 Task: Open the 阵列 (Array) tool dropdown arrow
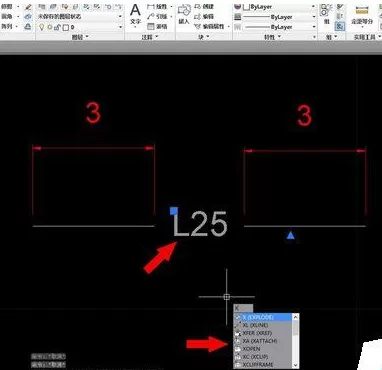(x=17, y=26)
